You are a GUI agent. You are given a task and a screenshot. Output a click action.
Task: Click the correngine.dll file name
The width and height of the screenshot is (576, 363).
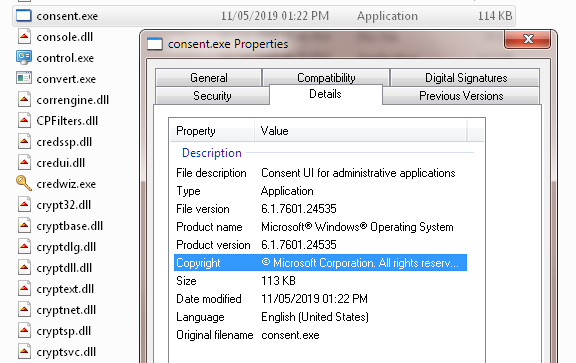[73, 100]
